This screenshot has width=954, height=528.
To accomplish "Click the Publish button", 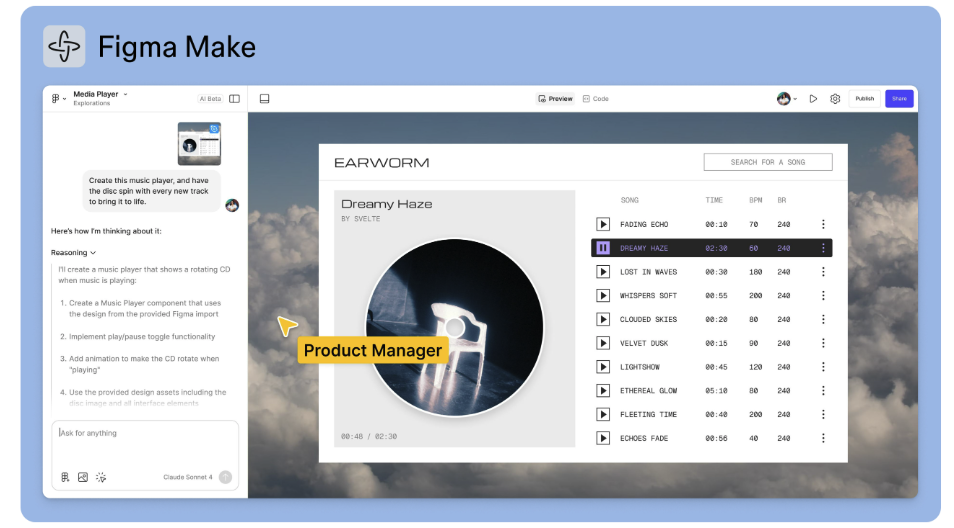I will [x=865, y=99].
